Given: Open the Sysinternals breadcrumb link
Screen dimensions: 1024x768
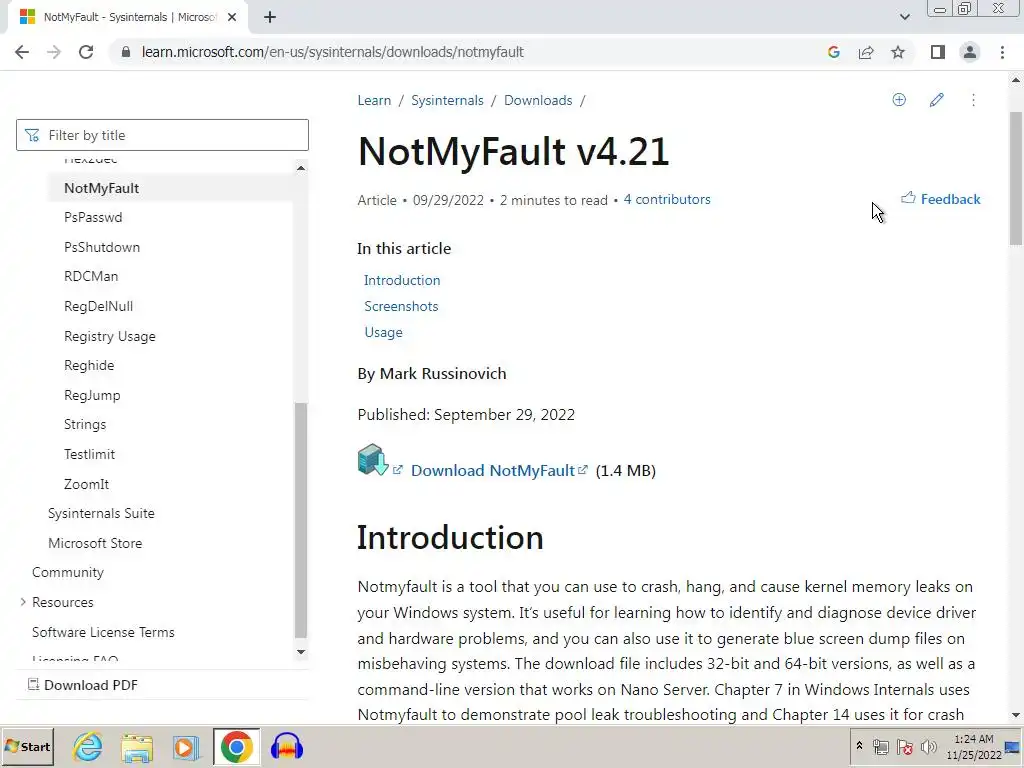Looking at the screenshot, I should 447,101.
